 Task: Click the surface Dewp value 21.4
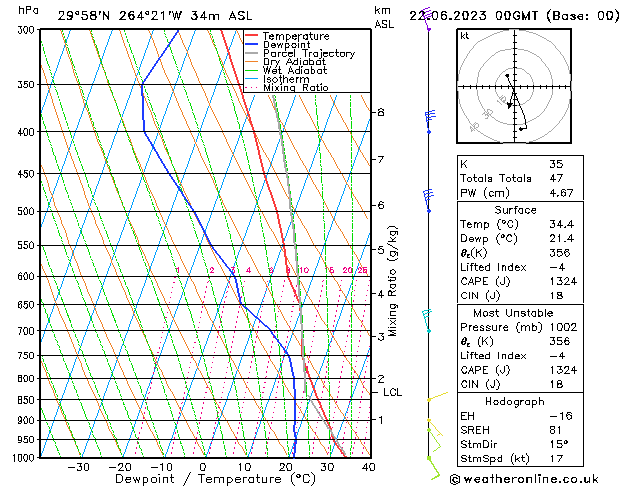click(562, 239)
